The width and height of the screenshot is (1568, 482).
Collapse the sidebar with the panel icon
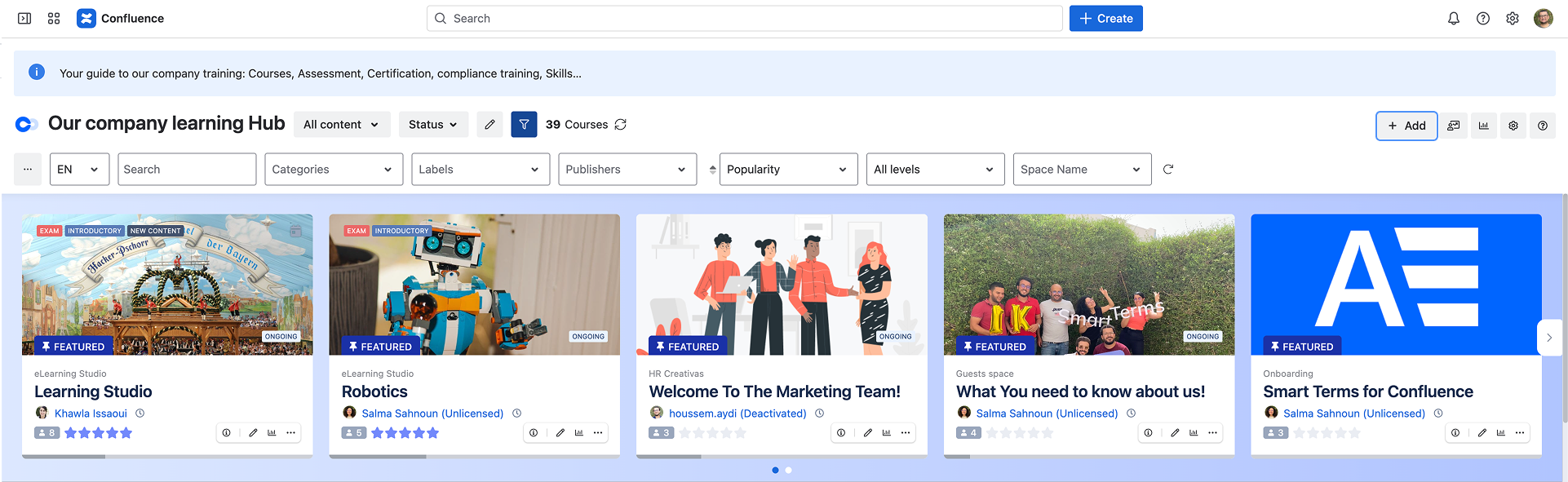pyautogui.click(x=24, y=19)
